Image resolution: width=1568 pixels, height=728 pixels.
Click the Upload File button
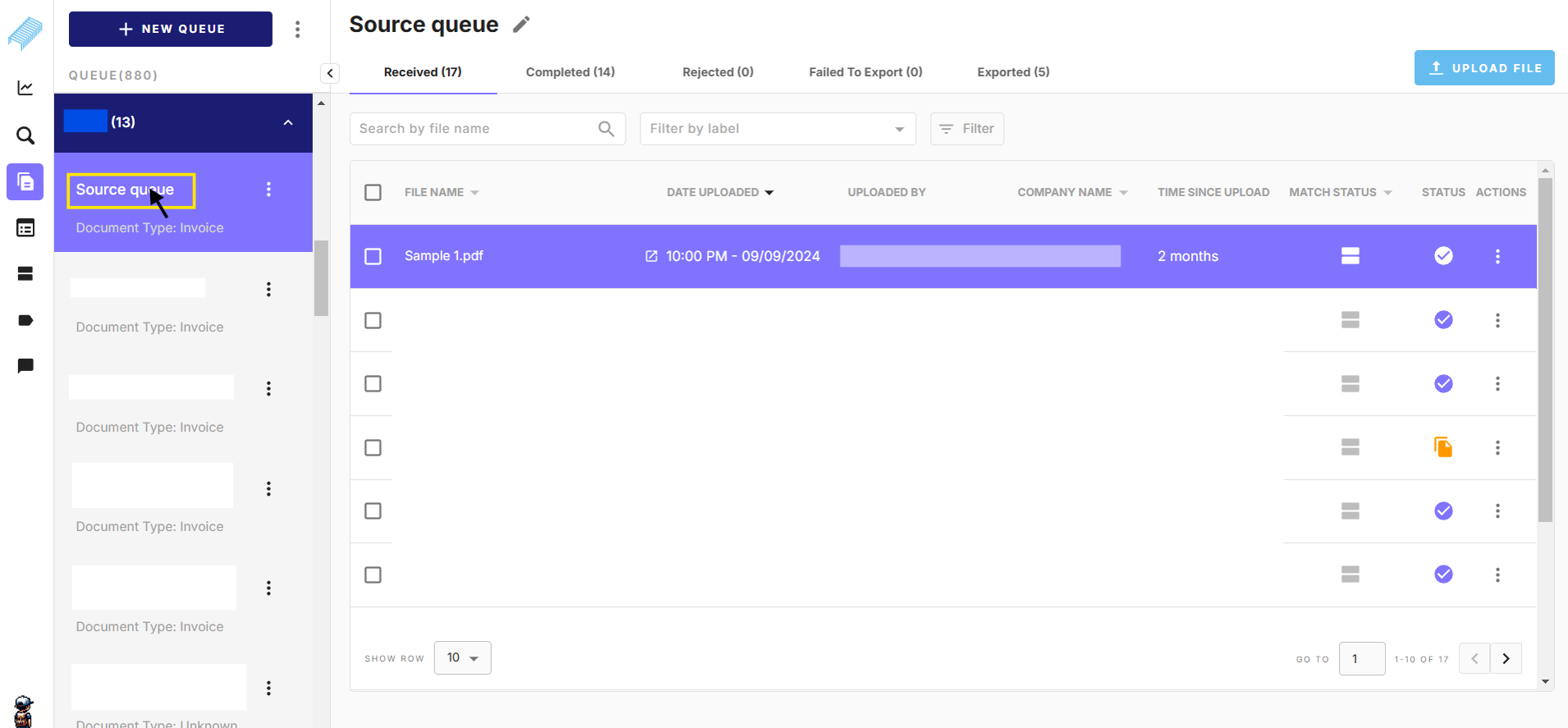pyautogui.click(x=1484, y=68)
